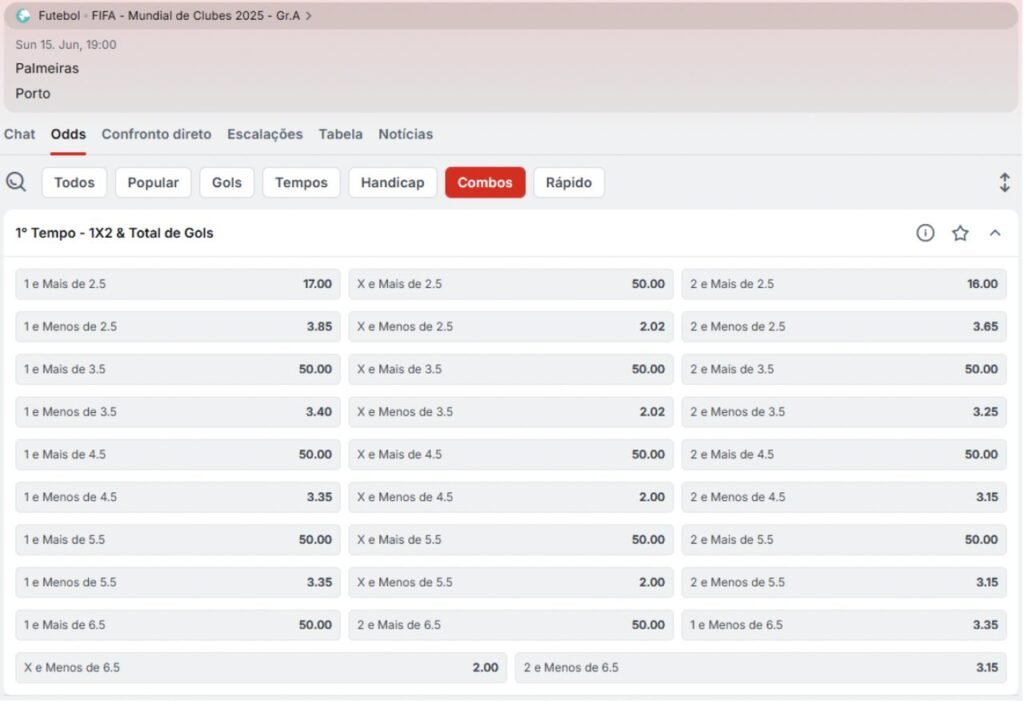Image resolution: width=1024 pixels, height=701 pixels.
Task: Switch to the Chat tab
Action: (x=19, y=134)
